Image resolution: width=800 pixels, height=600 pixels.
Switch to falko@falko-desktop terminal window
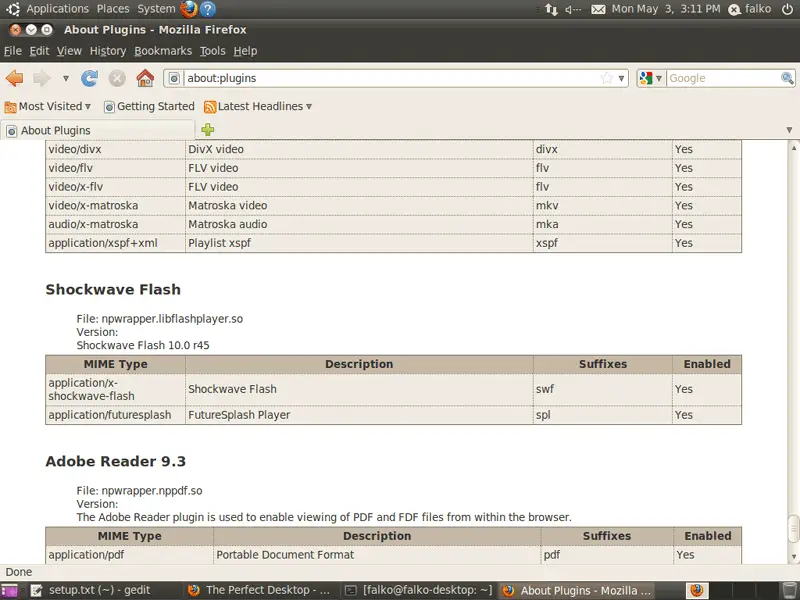[x=418, y=591]
